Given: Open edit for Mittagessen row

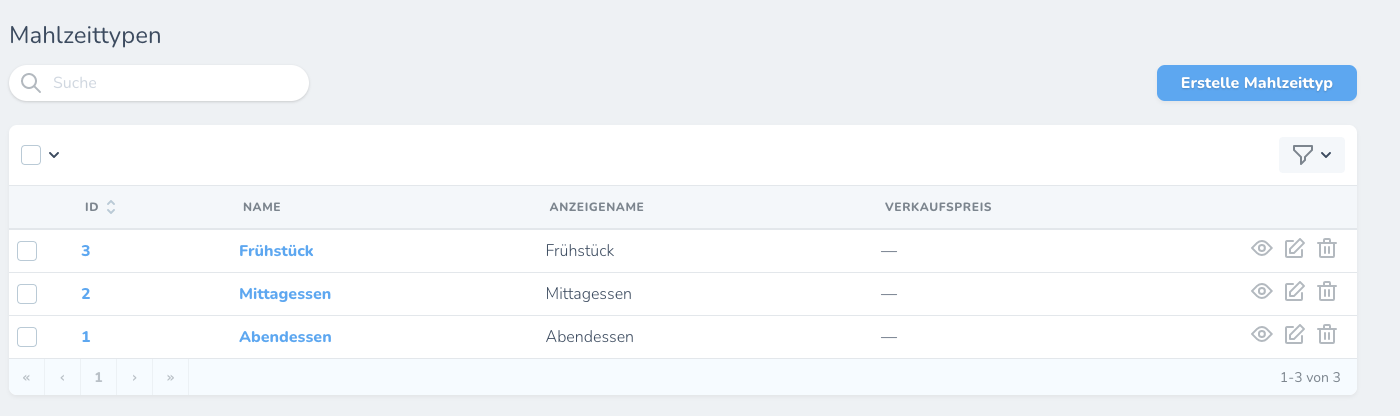Looking at the screenshot, I should (x=1294, y=292).
